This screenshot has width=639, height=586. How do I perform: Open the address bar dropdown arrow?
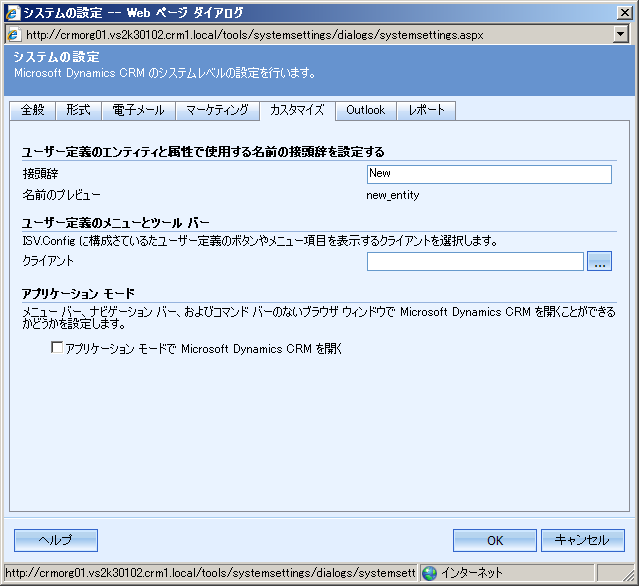620,34
